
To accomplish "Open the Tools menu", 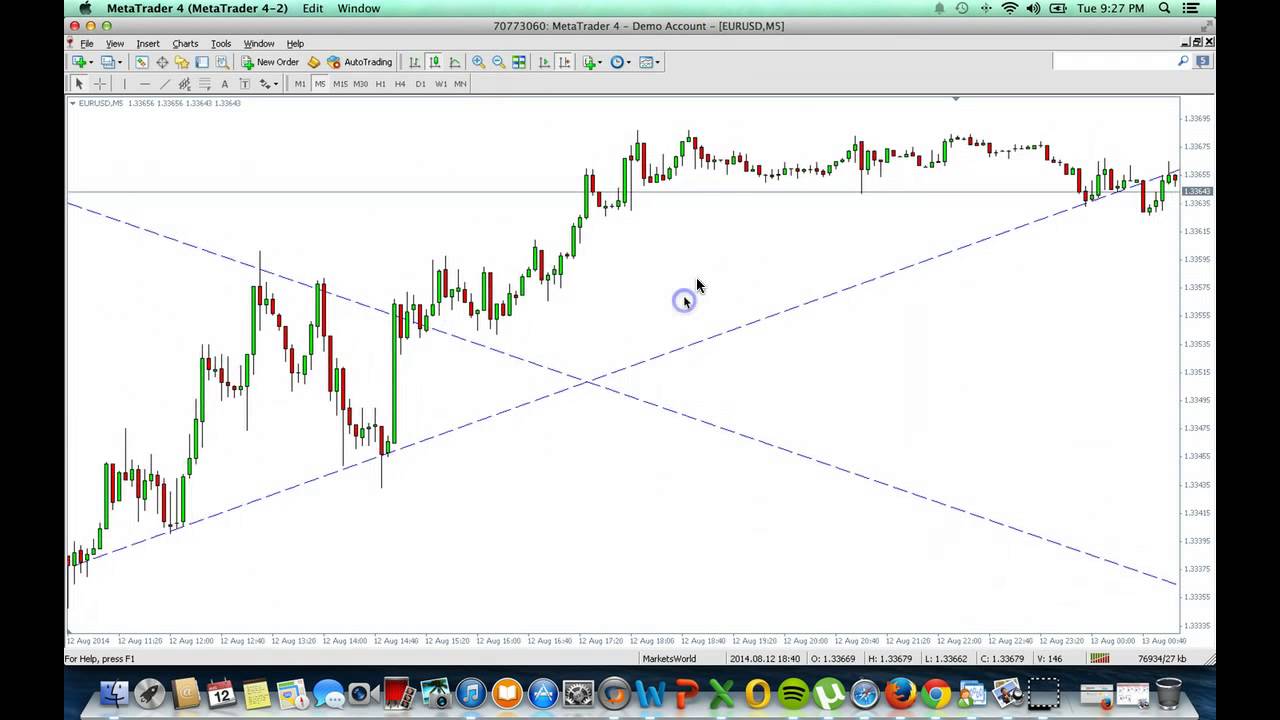I will (x=221, y=44).
